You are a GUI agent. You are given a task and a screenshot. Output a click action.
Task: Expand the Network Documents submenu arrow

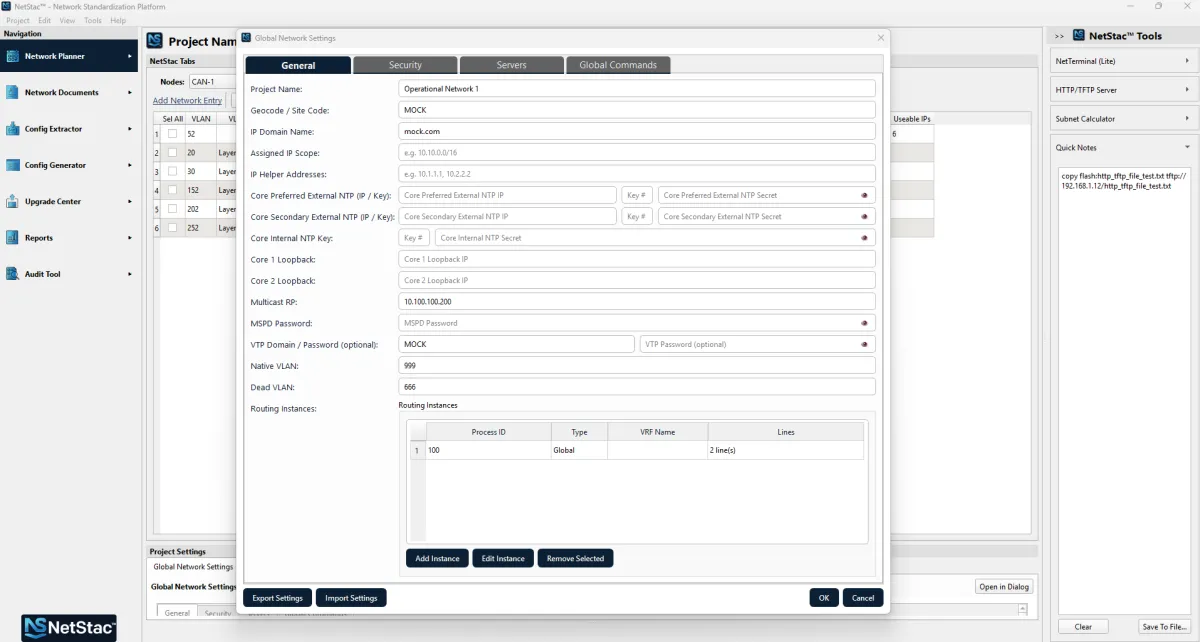(130, 92)
